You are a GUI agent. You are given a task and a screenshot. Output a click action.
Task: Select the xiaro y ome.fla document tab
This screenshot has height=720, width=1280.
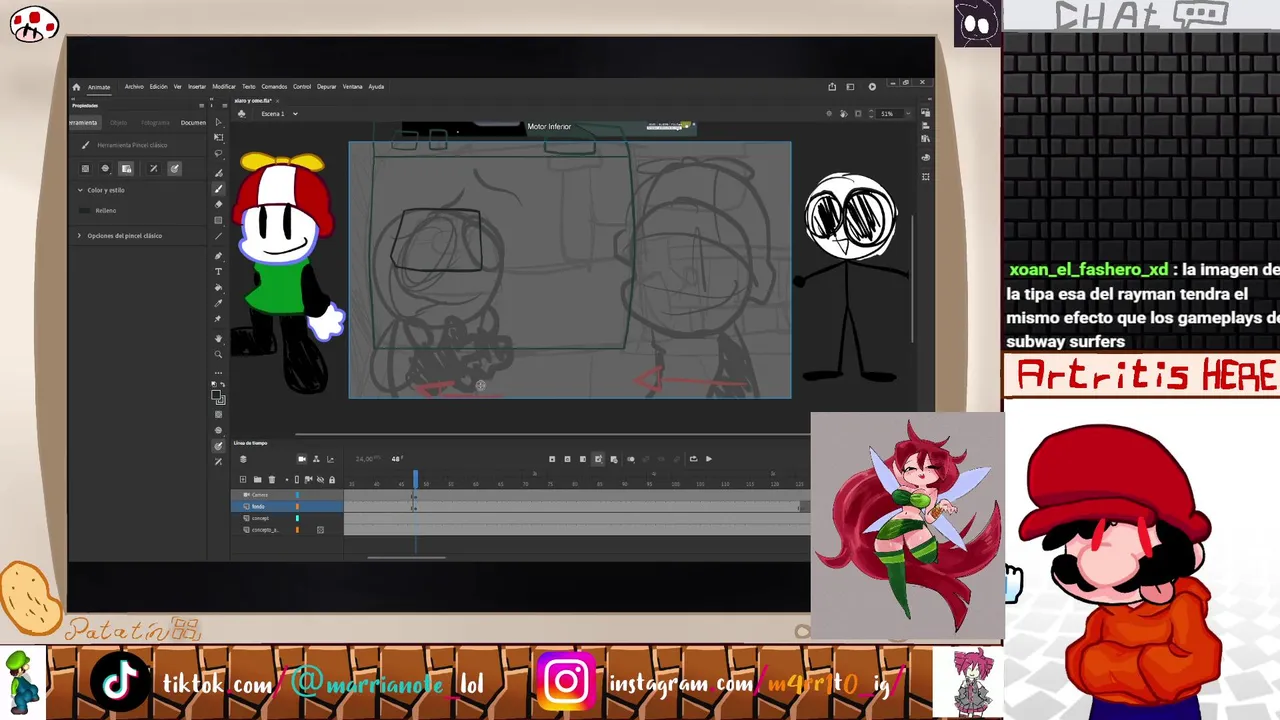[254, 101]
